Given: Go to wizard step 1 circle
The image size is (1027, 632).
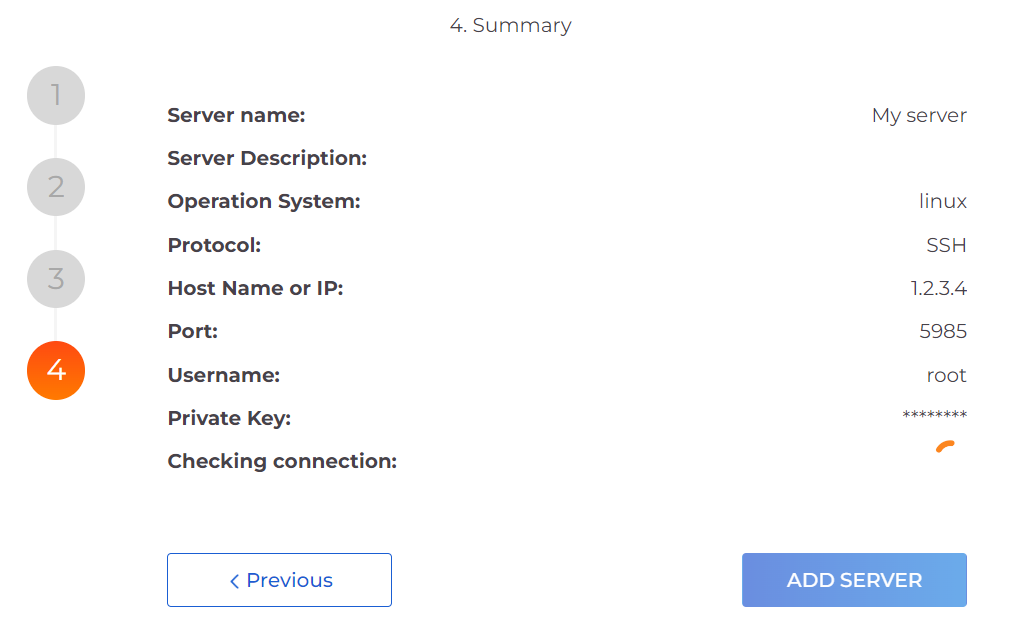Looking at the screenshot, I should 56,96.
